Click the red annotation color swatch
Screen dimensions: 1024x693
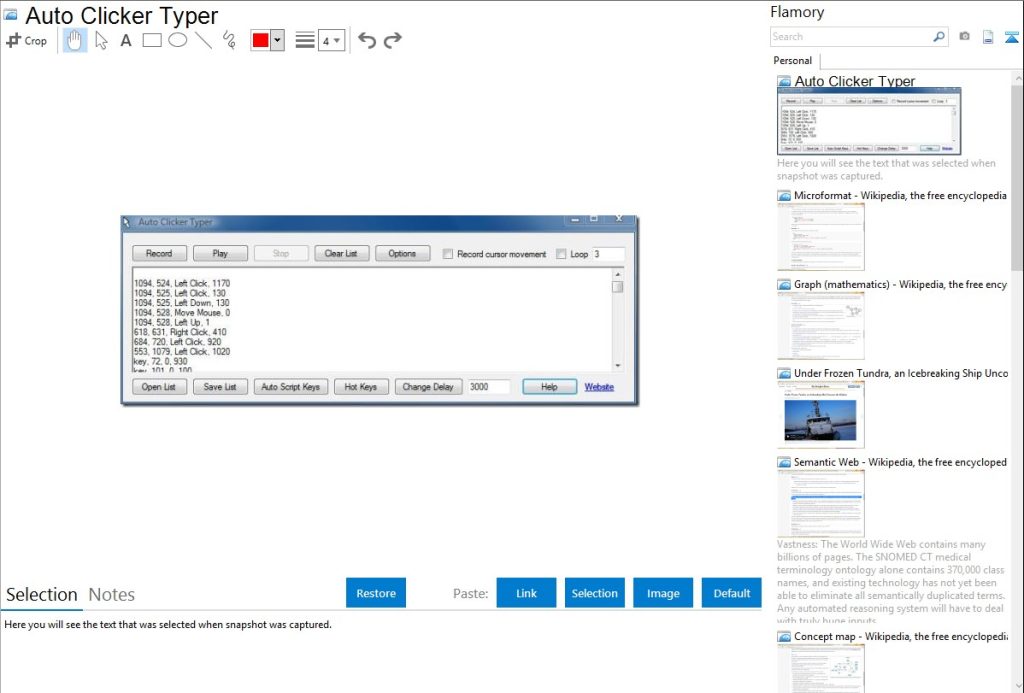coord(261,40)
